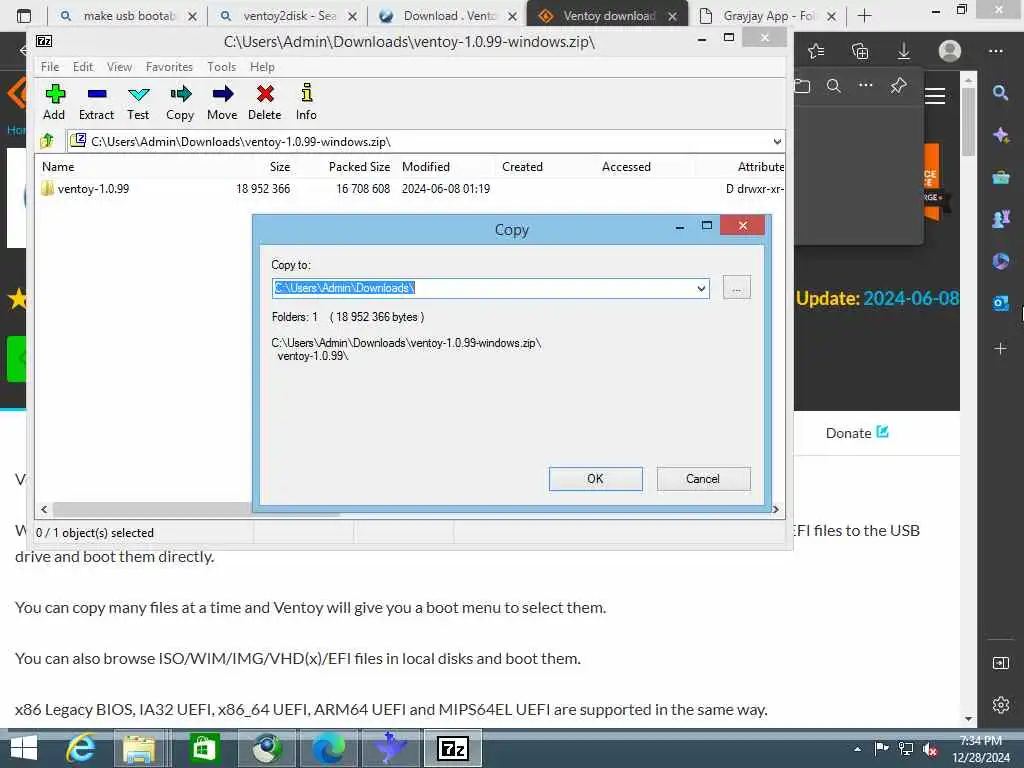Expand the 7-Zip address bar dropdown
The height and width of the screenshot is (768, 1024).
coord(776,141)
